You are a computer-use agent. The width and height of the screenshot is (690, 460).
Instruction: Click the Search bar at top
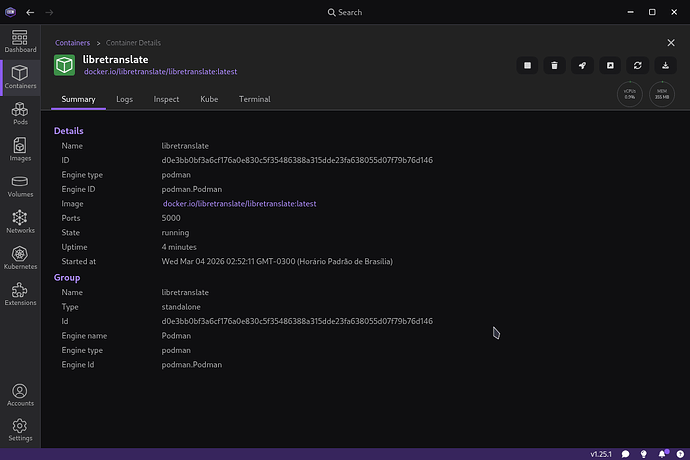pos(345,12)
